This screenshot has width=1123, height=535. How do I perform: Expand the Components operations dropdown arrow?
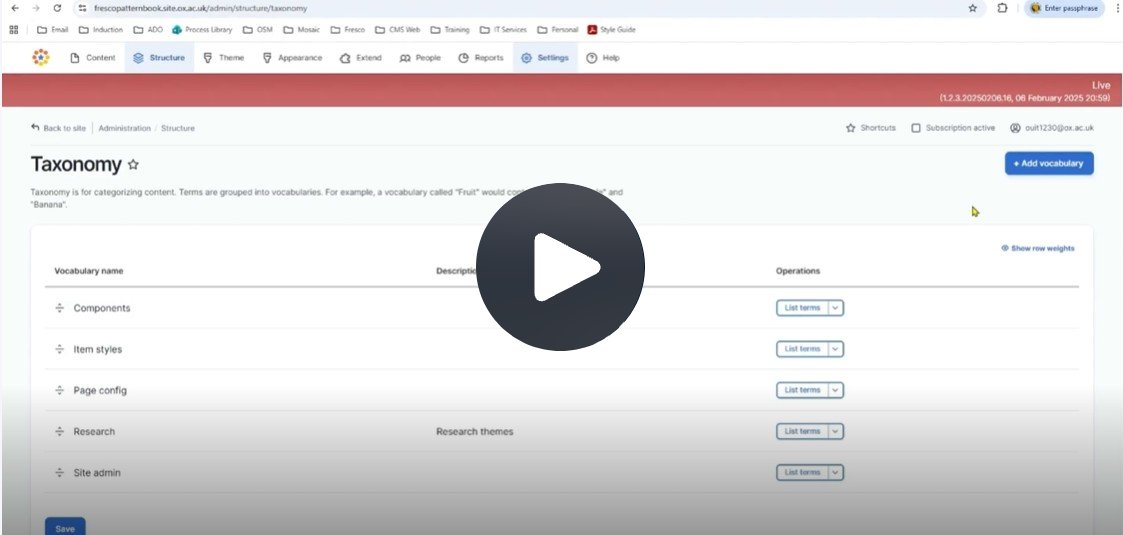[836, 308]
